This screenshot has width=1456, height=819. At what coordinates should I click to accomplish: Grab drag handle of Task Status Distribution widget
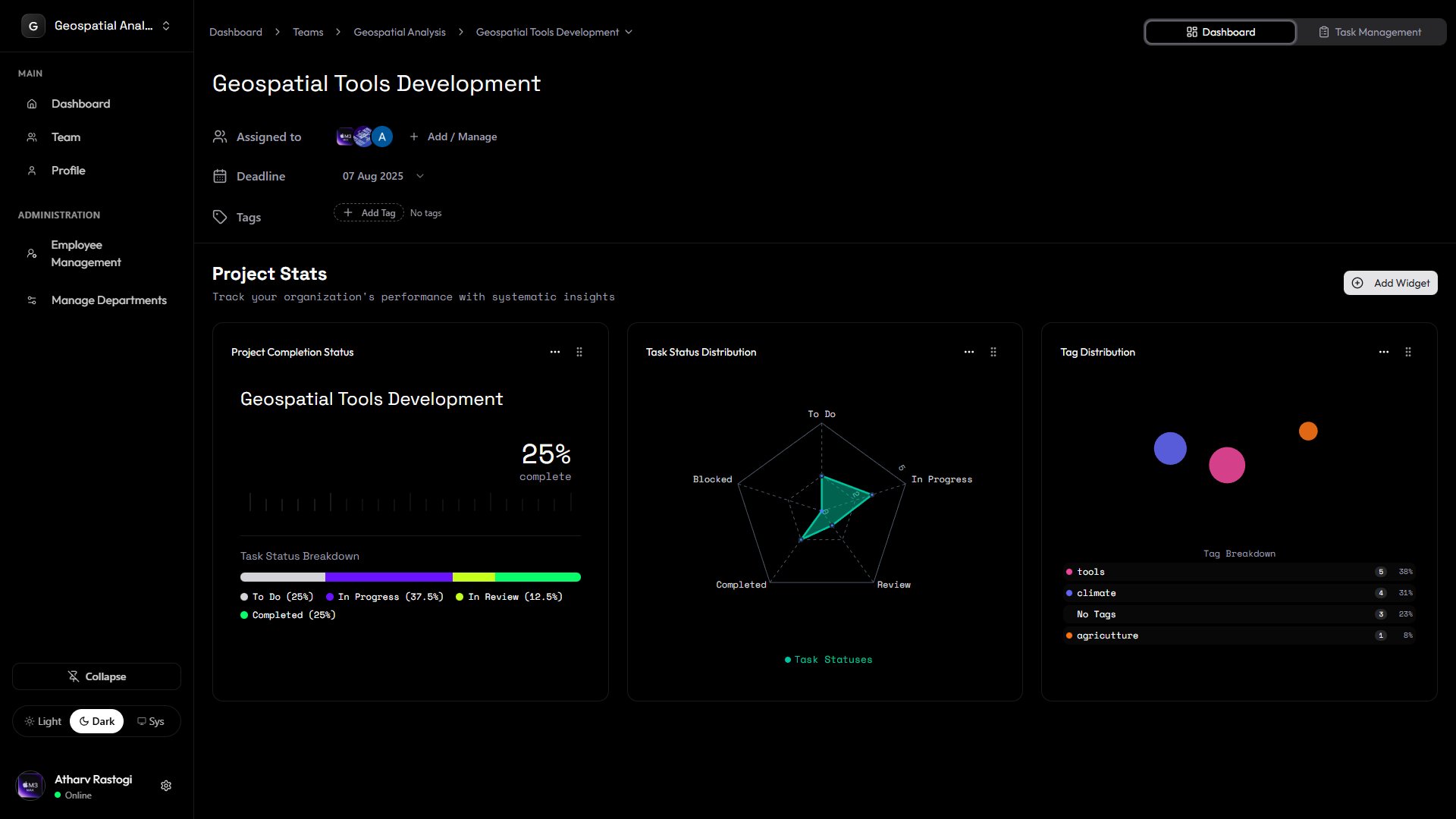[x=993, y=352]
